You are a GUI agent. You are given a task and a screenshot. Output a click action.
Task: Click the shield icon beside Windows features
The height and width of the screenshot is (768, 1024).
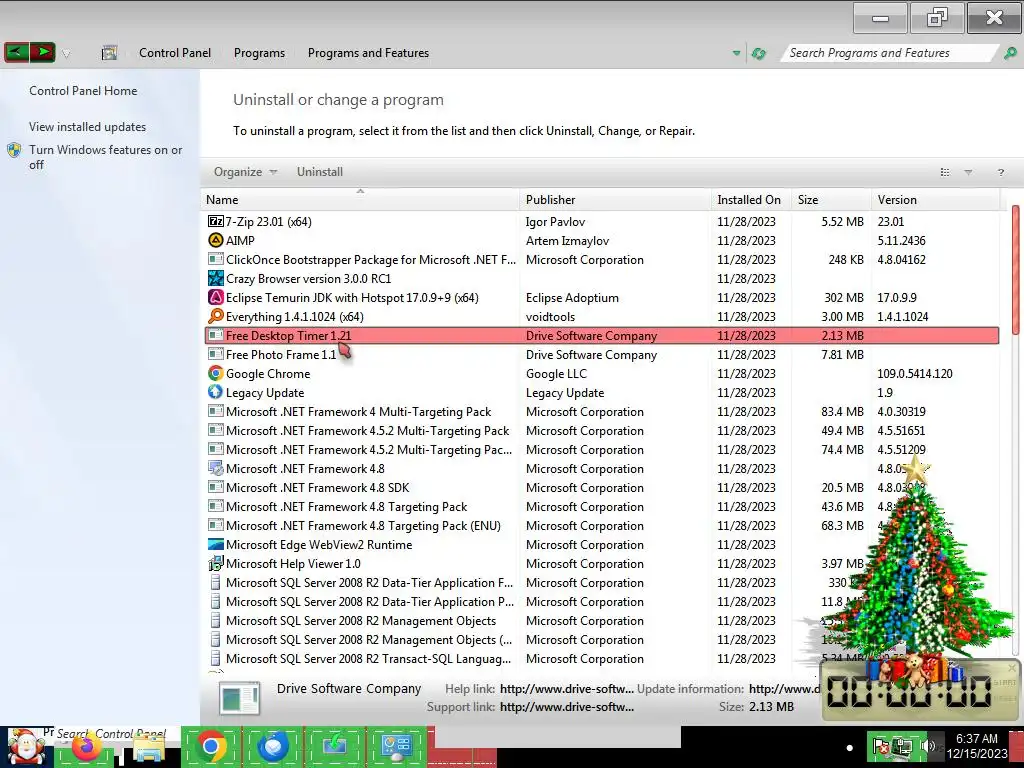(14, 150)
